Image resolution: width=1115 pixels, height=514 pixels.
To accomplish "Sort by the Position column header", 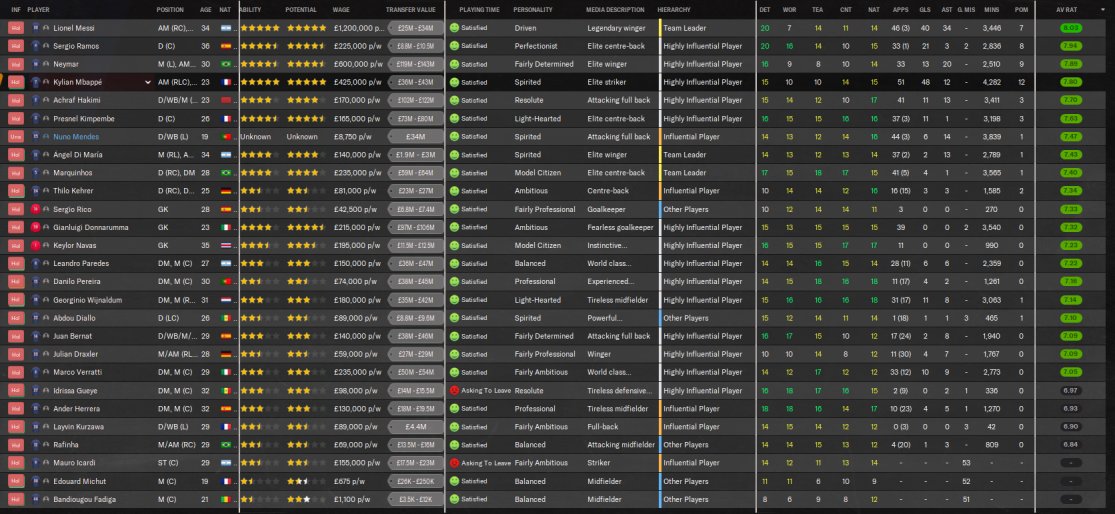I will [171, 10].
